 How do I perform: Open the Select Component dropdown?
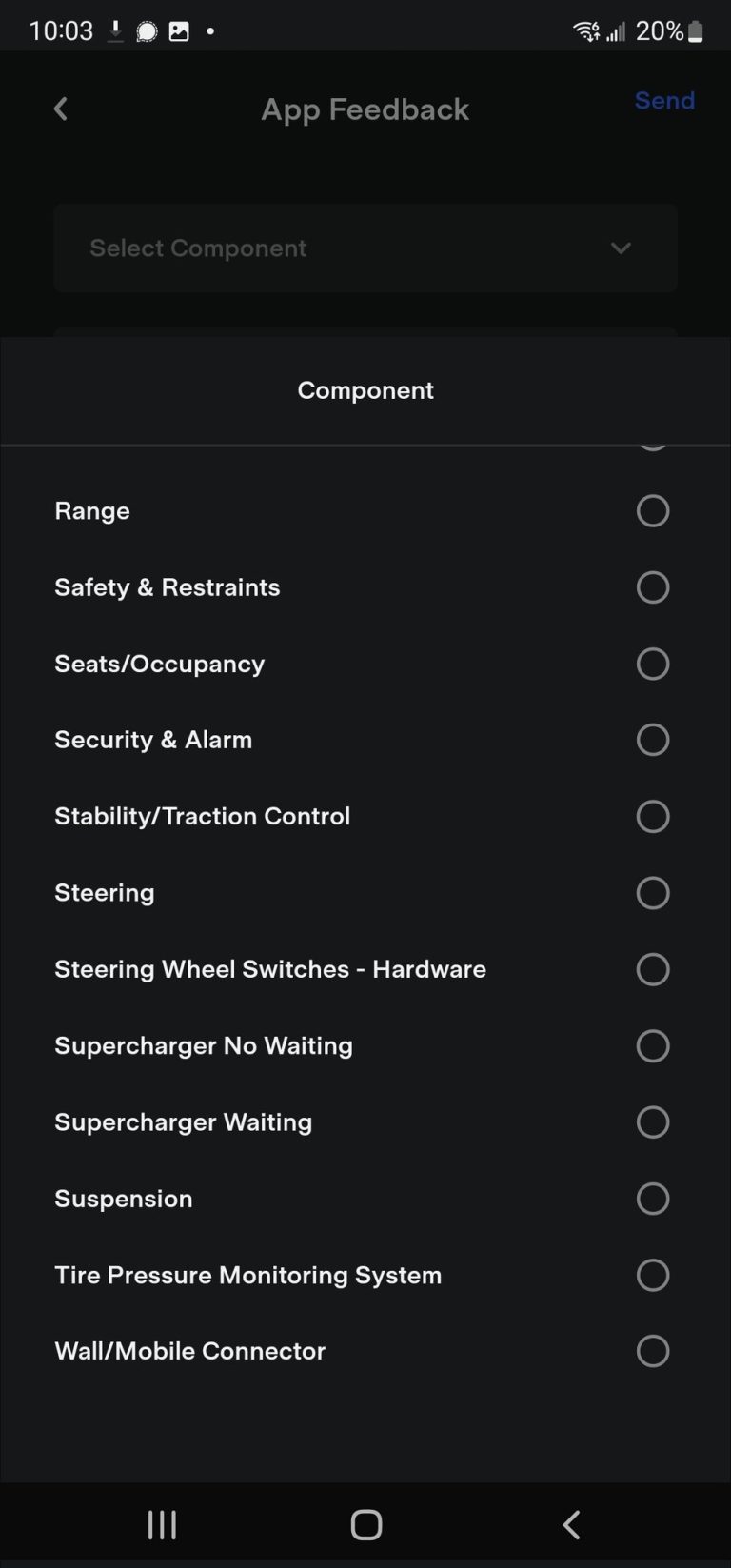click(x=365, y=248)
